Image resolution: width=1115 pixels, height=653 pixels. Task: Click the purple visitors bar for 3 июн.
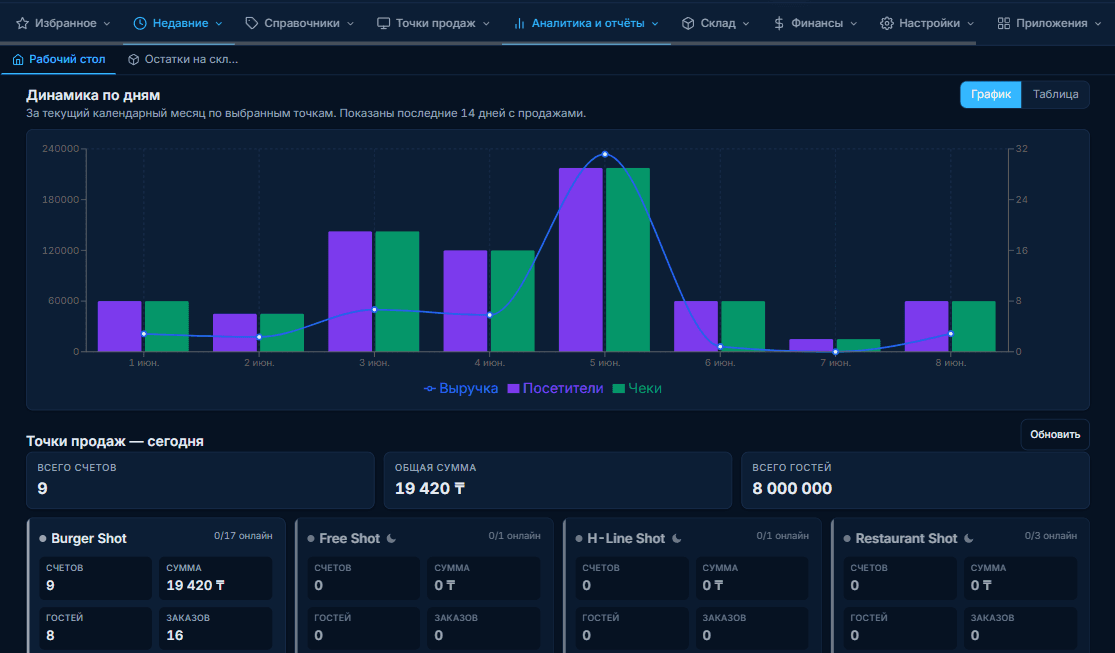[350, 292]
